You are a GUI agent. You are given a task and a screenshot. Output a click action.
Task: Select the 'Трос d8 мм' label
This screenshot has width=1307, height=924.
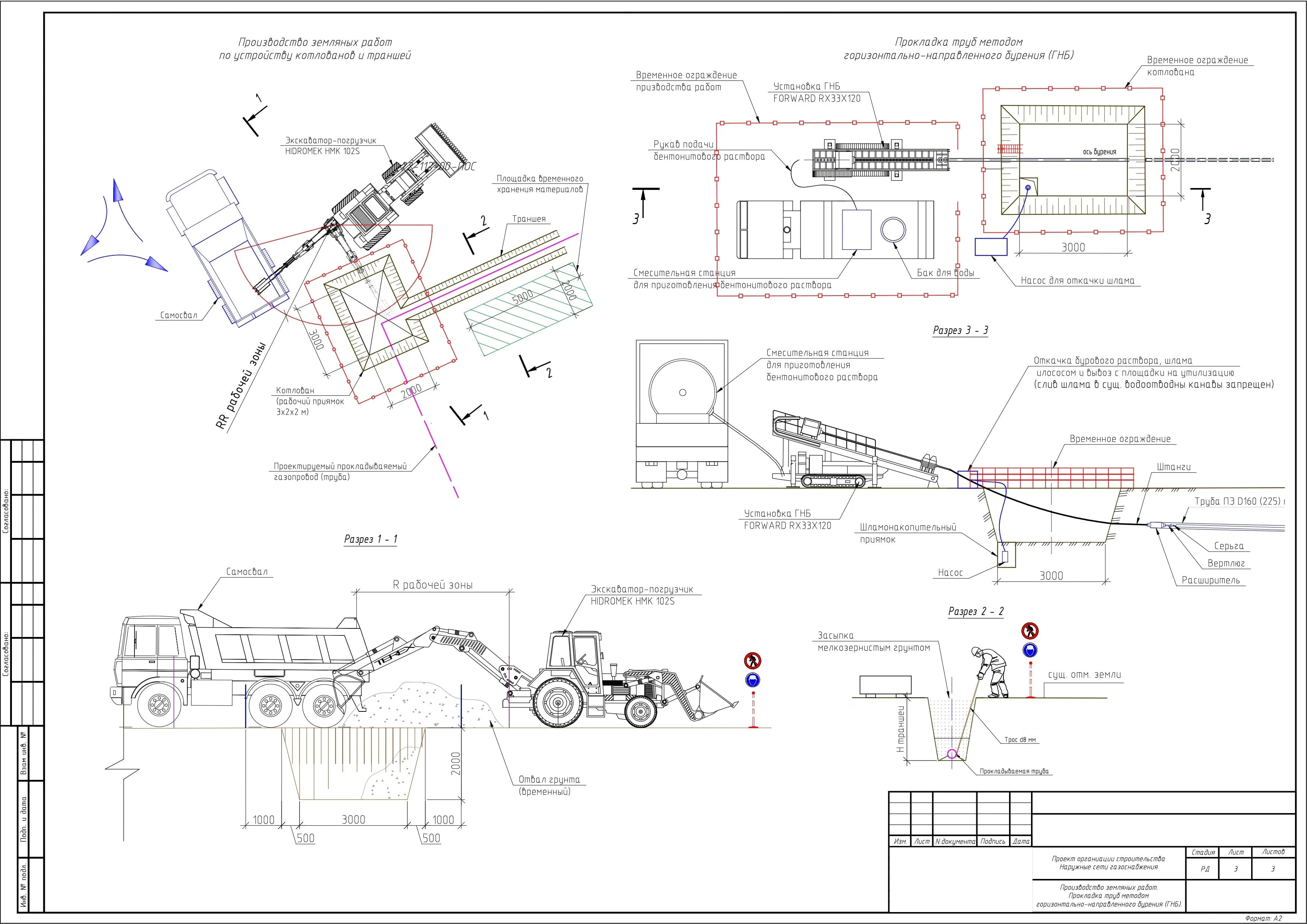pyautogui.click(x=1020, y=740)
